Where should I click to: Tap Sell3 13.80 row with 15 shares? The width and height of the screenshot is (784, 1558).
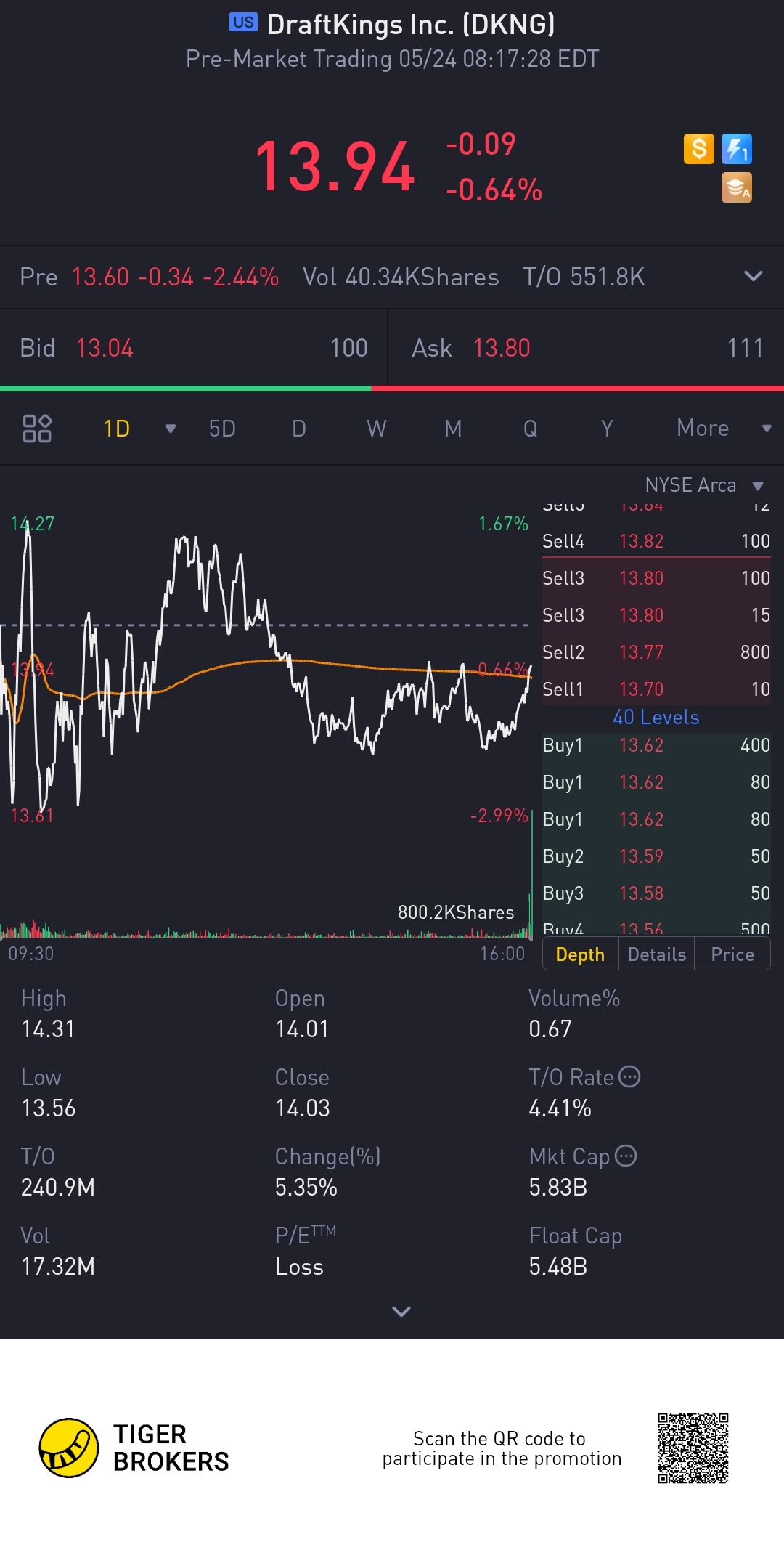click(x=656, y=615)
